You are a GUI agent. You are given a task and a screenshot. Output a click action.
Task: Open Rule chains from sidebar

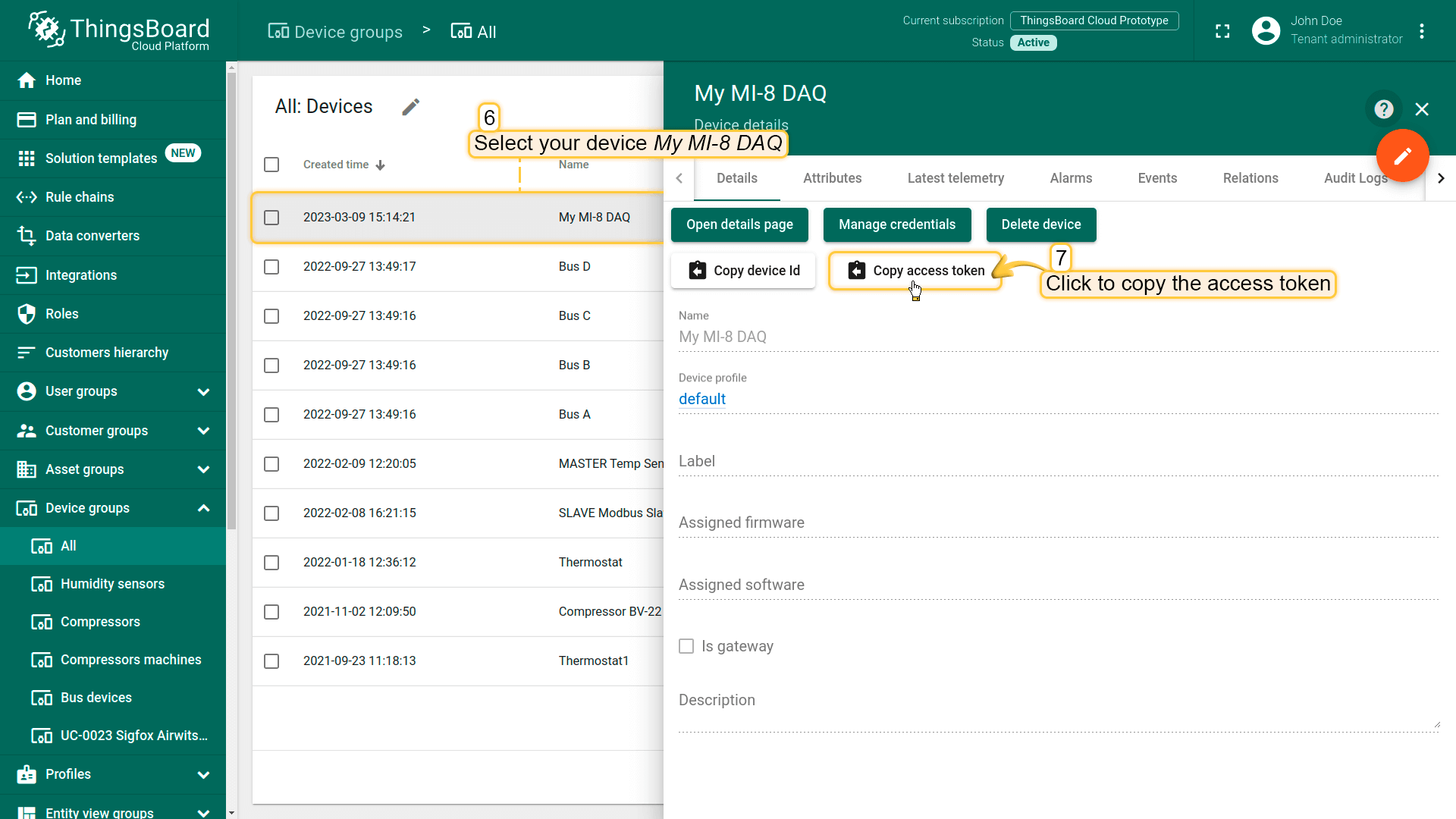point(80,197)
